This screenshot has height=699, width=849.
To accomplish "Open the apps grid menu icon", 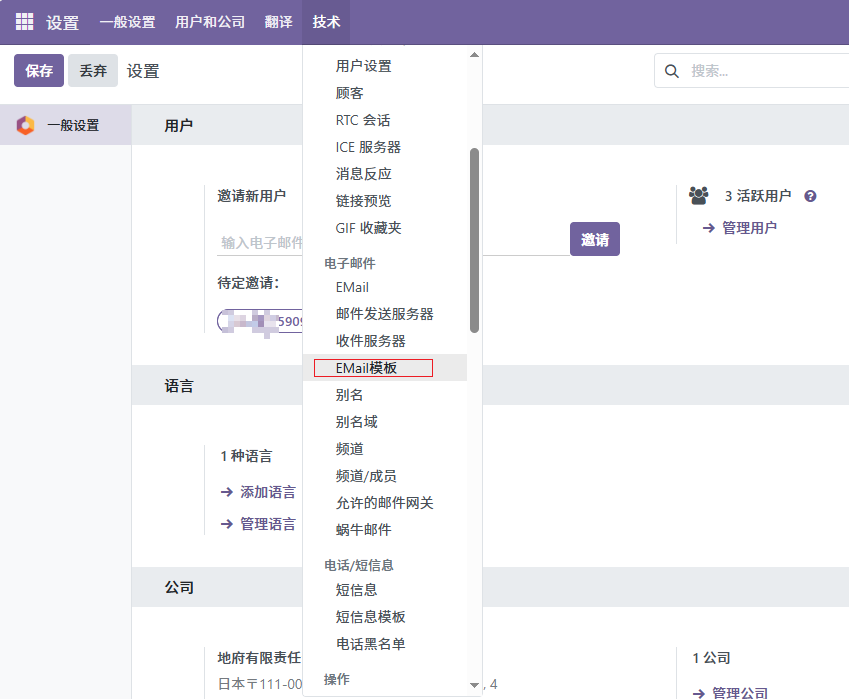I will [24, 22].
